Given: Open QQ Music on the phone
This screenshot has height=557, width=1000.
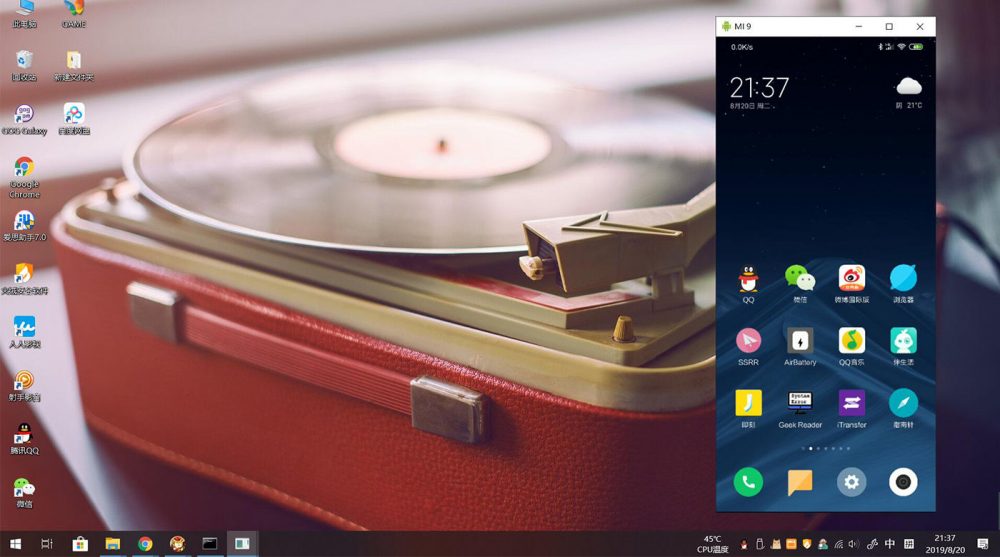Looking at the screenshot, I should [851, 341].
